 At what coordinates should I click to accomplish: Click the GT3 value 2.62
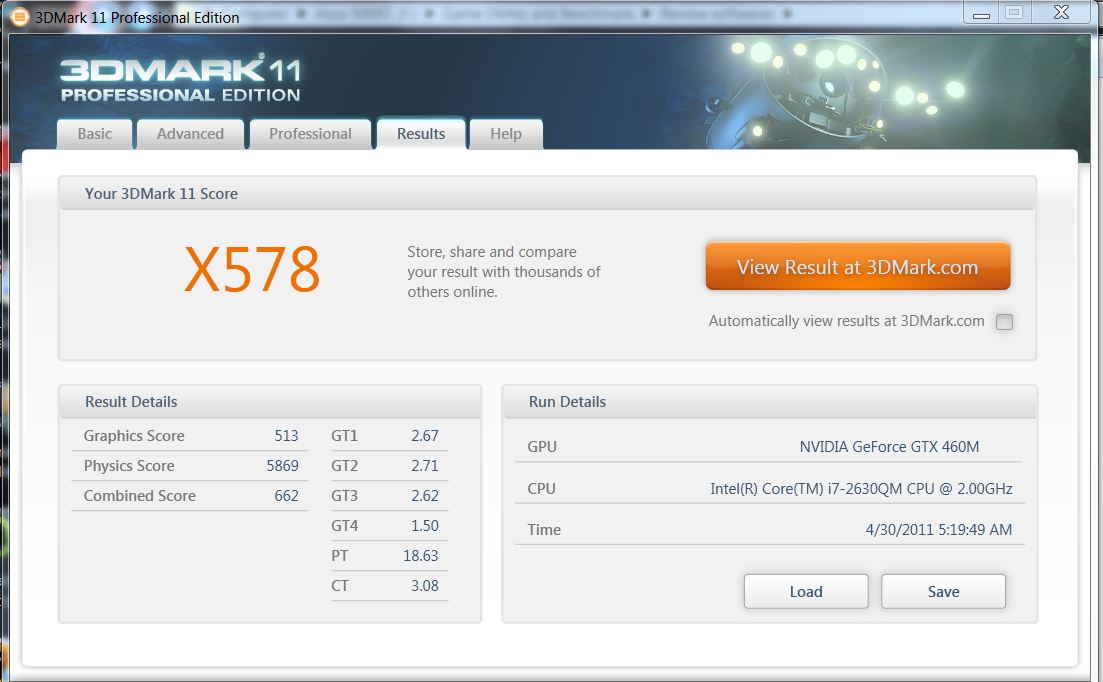[x=425, y=496]
